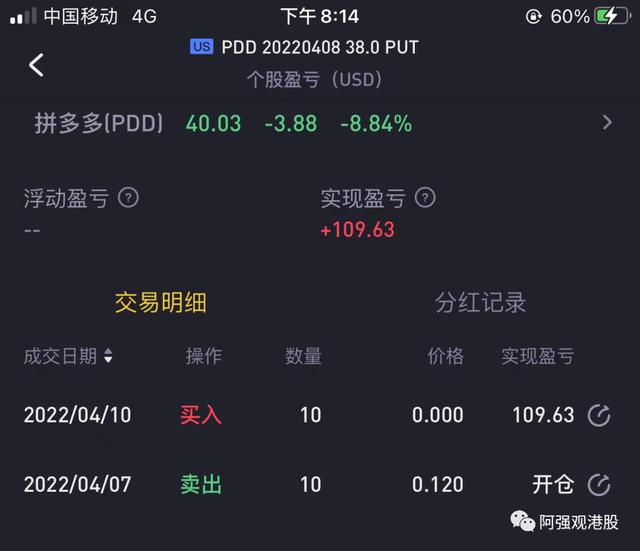Switch to 交易明细 tab
640x551 pixels.
160,303
